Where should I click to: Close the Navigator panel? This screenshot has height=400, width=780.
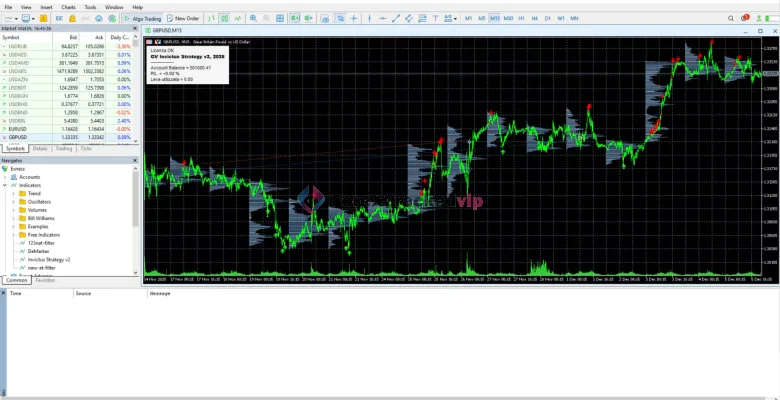[135, 160]
